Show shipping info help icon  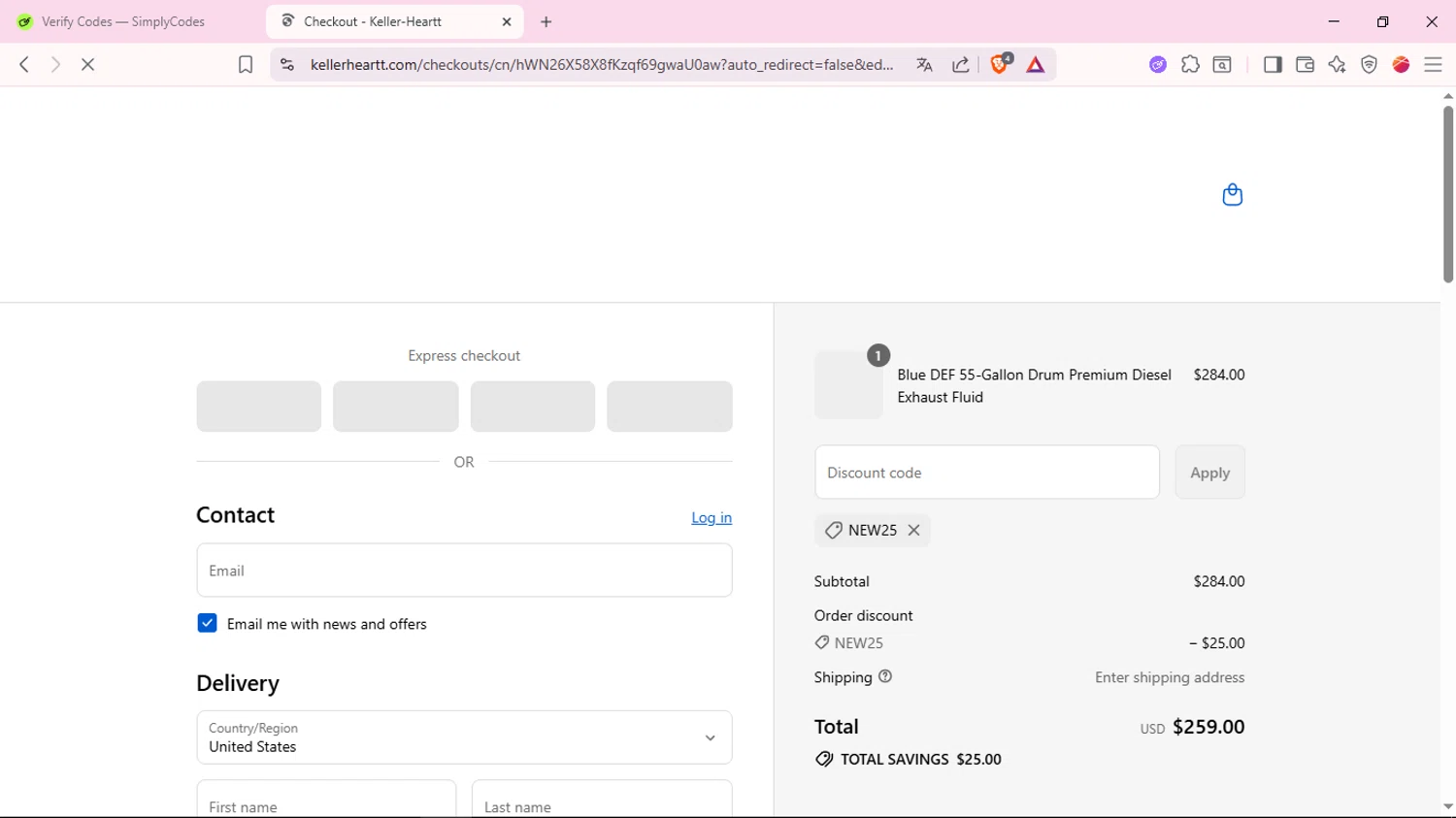(x=885, y=676)
